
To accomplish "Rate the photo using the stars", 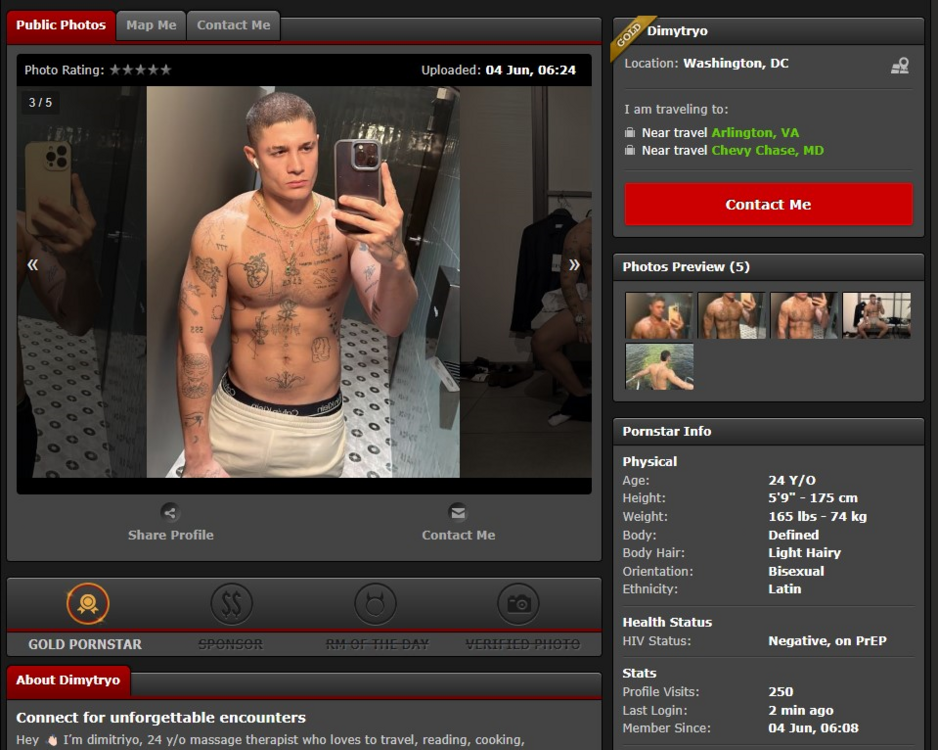I will point(140,70).
